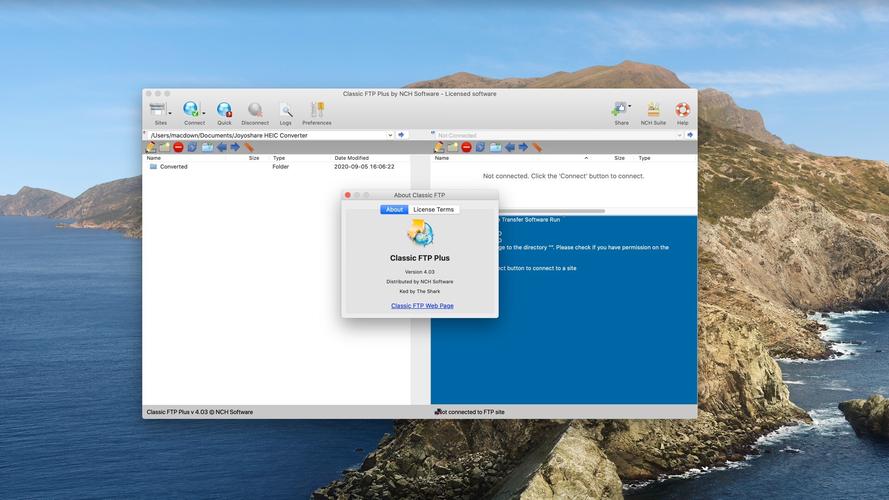
Task: Sort remote pane by Type column
Action: click(645, 158)
